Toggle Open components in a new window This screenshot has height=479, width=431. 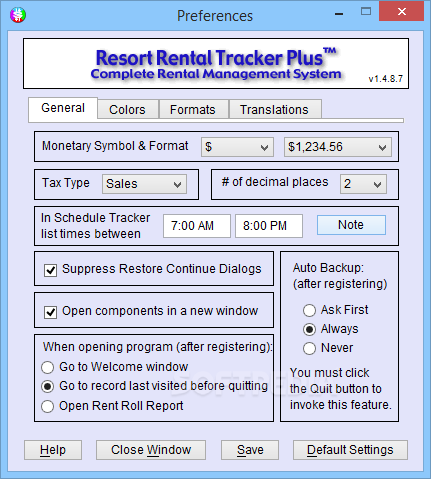(x=51, y=312)
